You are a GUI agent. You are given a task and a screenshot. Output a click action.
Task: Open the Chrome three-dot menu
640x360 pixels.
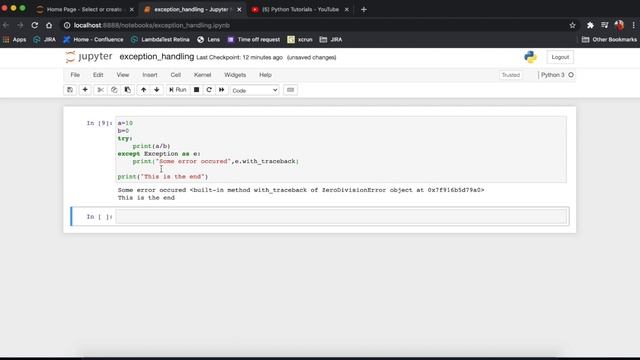point(633,25)
